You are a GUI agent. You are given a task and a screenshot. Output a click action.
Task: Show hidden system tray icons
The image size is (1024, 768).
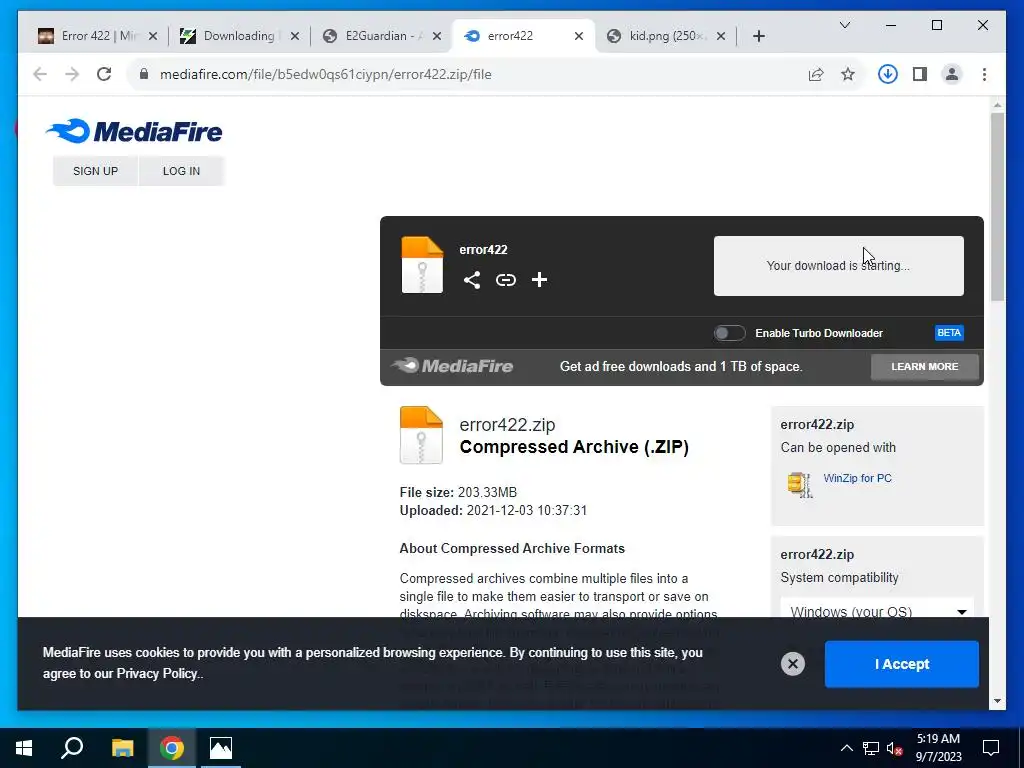tap(846, 748)
